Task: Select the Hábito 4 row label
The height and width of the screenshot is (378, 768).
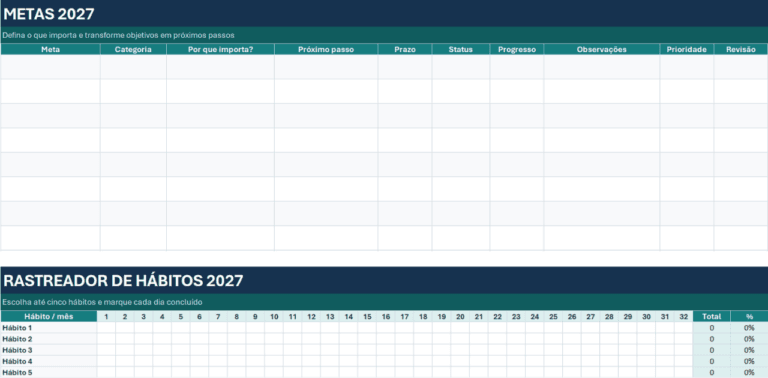Action: [x=48, y=361]
